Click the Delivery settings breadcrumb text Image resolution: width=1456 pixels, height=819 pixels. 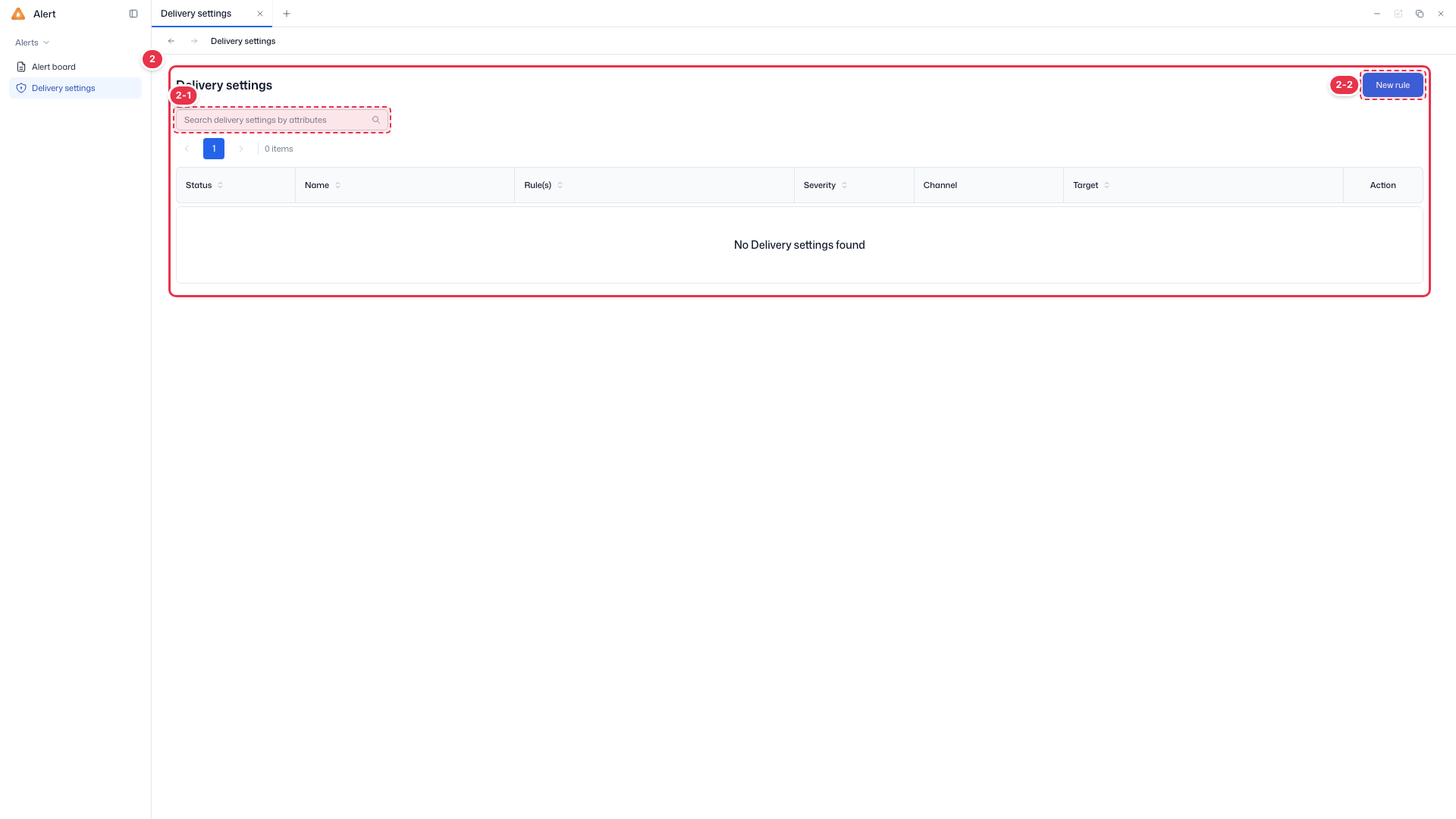tap(243, 41)
